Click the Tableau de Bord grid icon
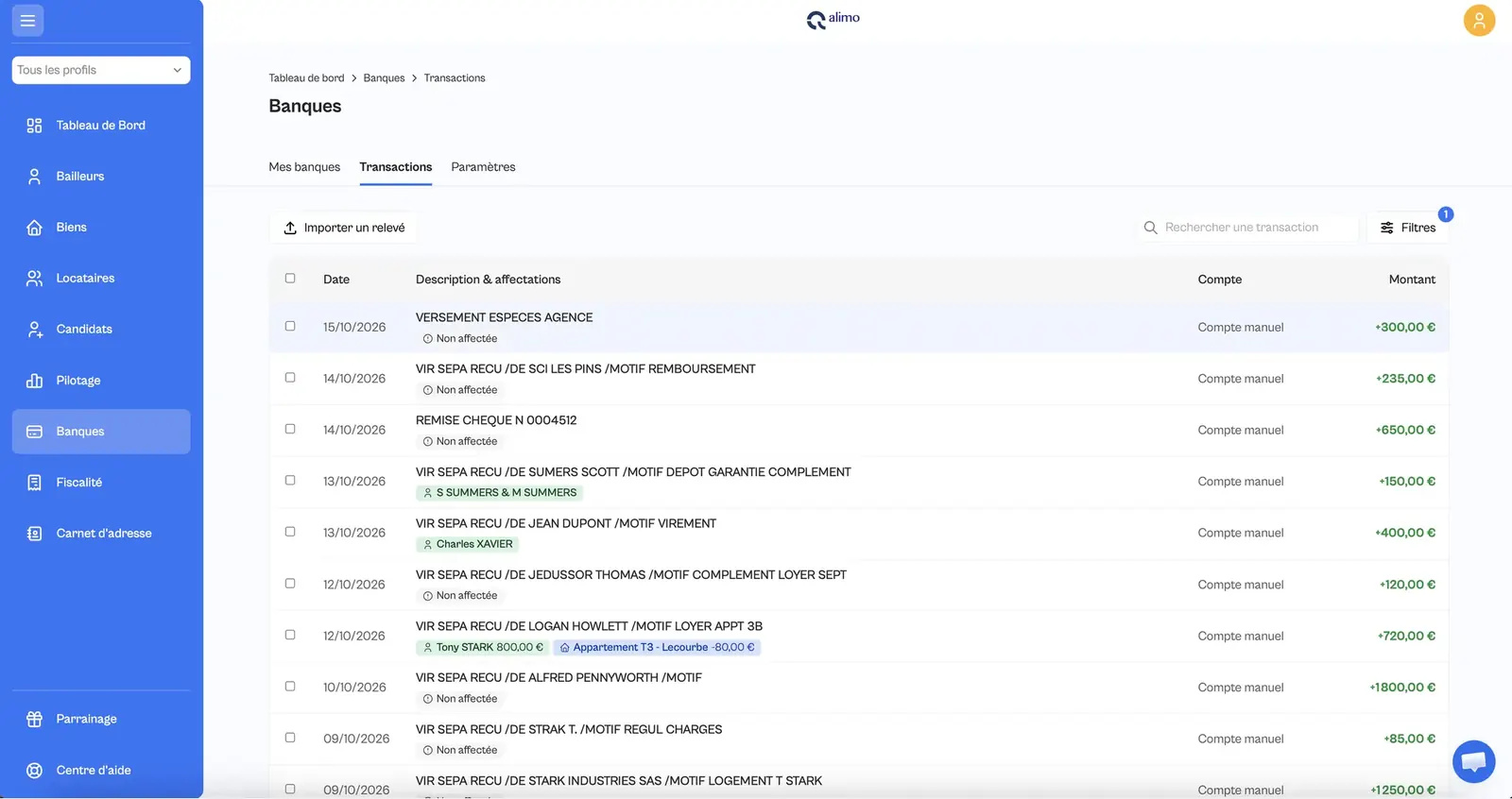The image size is (1512, 799). pyautogui.click(x=34, y=126)
